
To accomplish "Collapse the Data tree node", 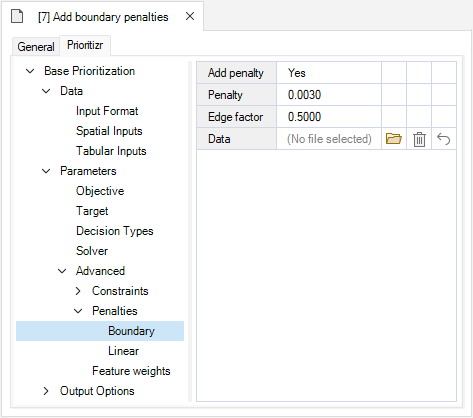I will pyautogui.click(x=46, y=91).
